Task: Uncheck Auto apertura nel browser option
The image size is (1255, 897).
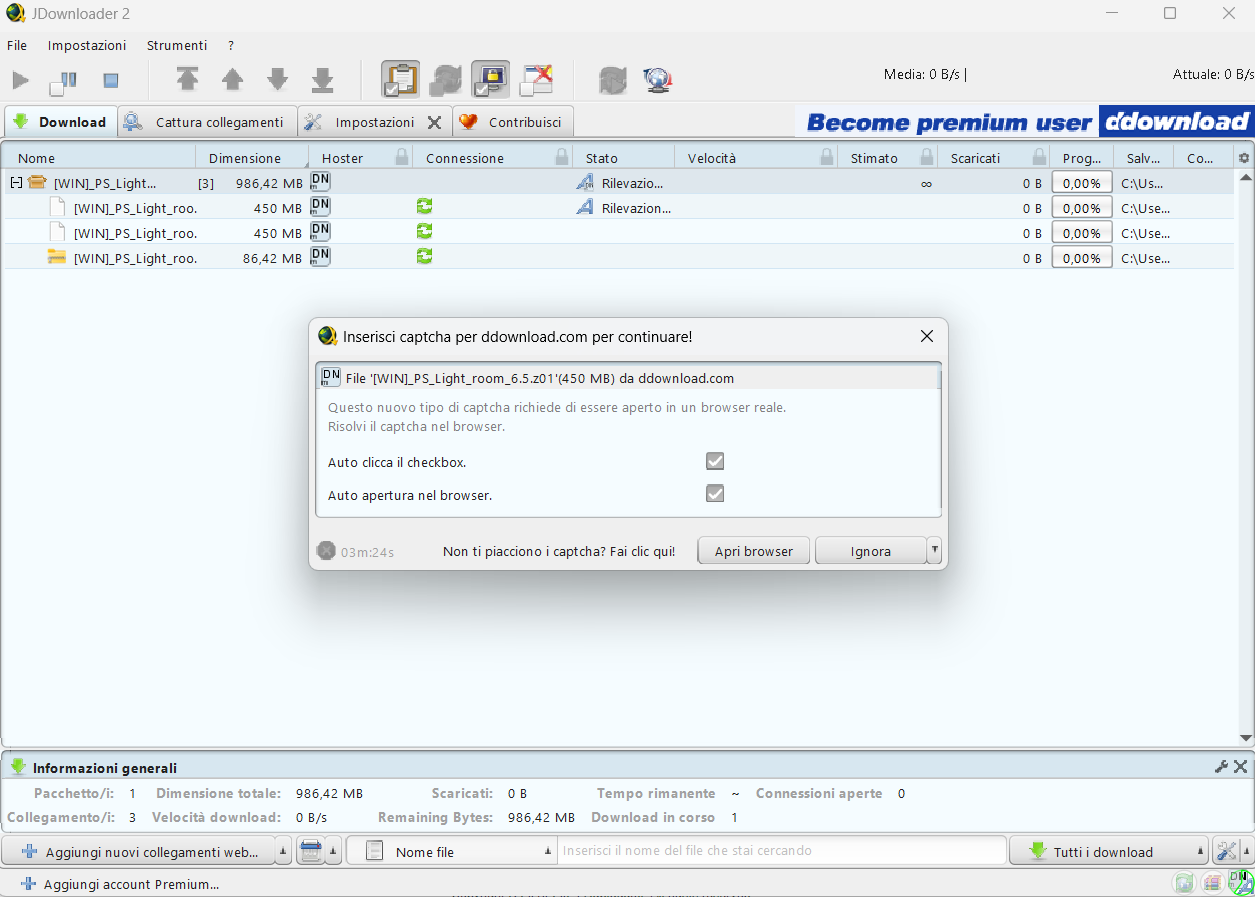Action: [714, 493]
